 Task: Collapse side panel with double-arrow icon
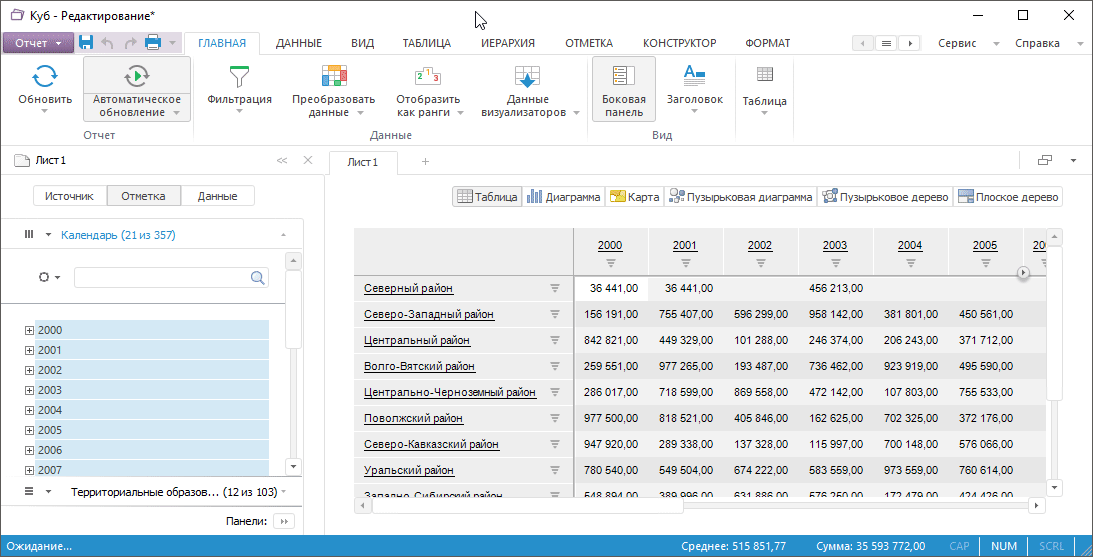click(282, 160)
